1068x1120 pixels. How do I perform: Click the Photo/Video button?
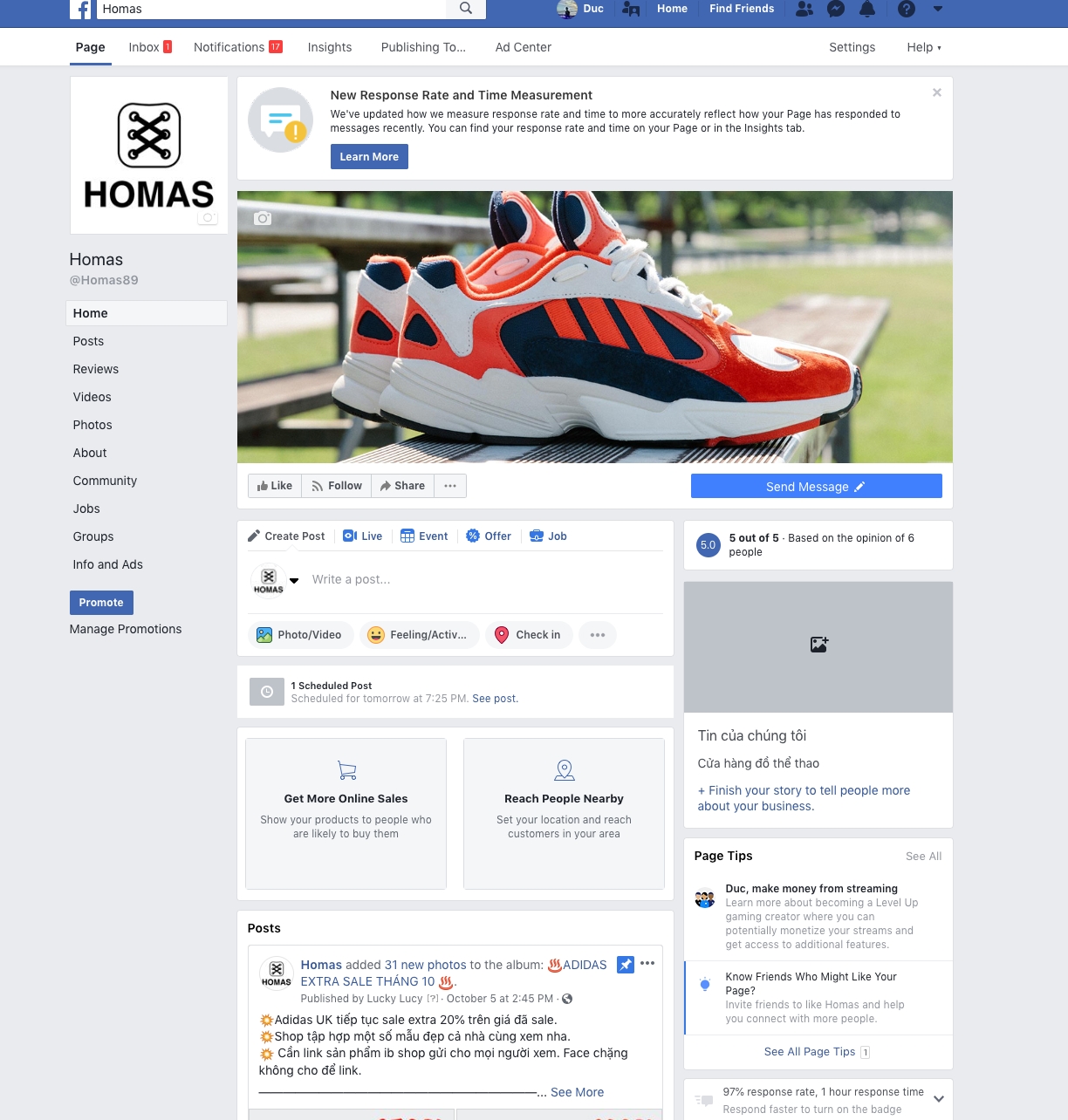click(x=300, y=635)
